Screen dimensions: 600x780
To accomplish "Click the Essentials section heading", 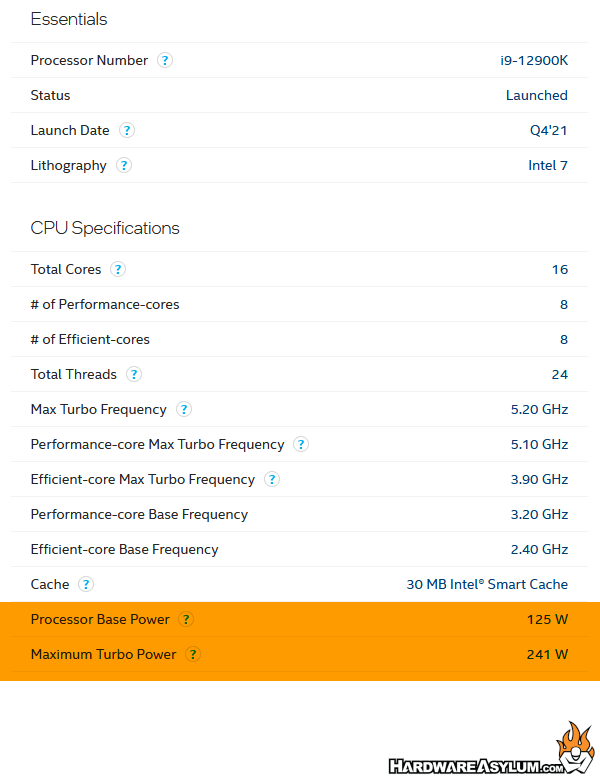I will point(69,19).
